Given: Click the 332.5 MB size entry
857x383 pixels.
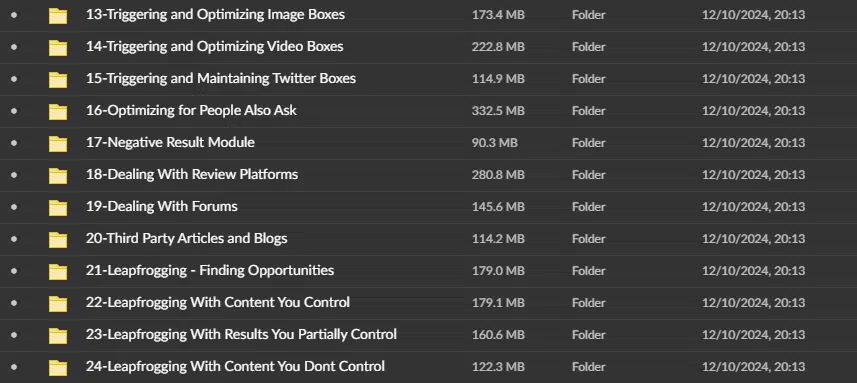Looking at the screenshot, I should pyautogui.click(x=498, y=111).
